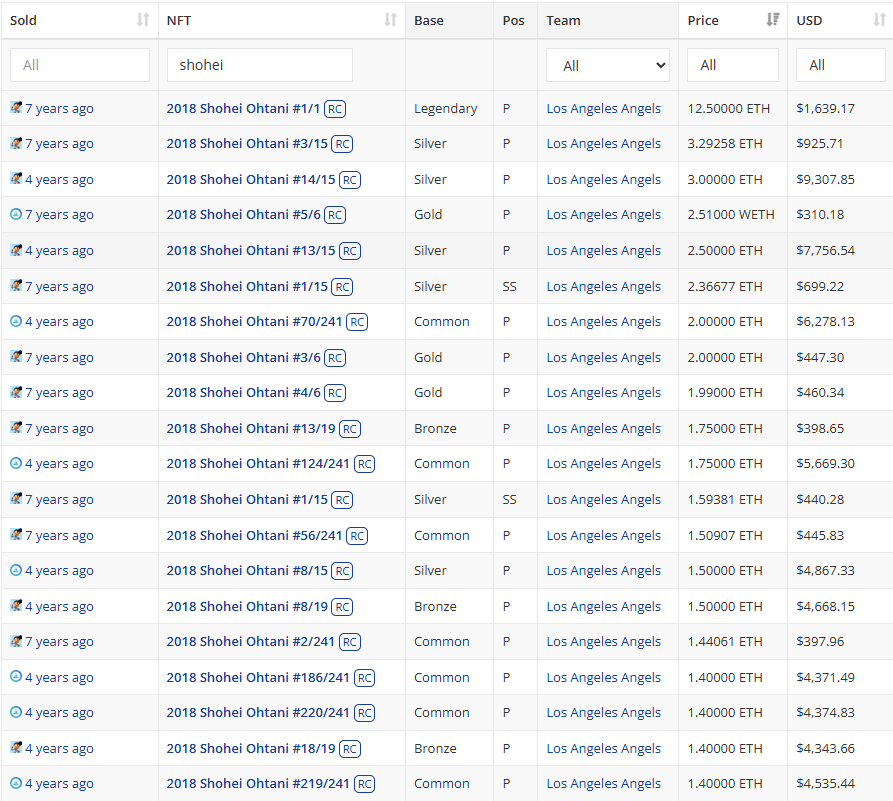Click the round blue icon in the #5/6 Gold row
Viewport: 893px width, 801px height.
pyautogui.click(x=16, y=214)
